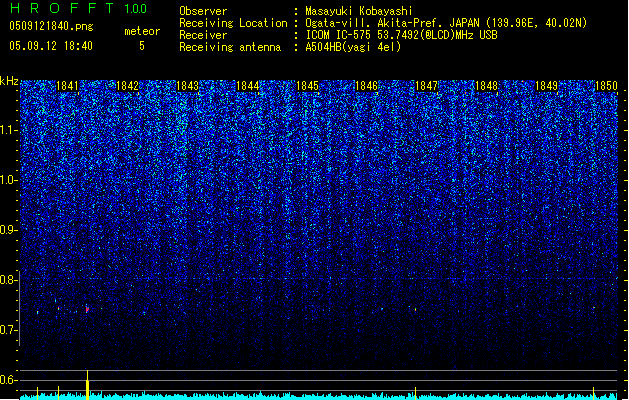Click the date stamp 05.09.12 18:40
The width and height of the screenshot is (629, 400).
[51, 46]
